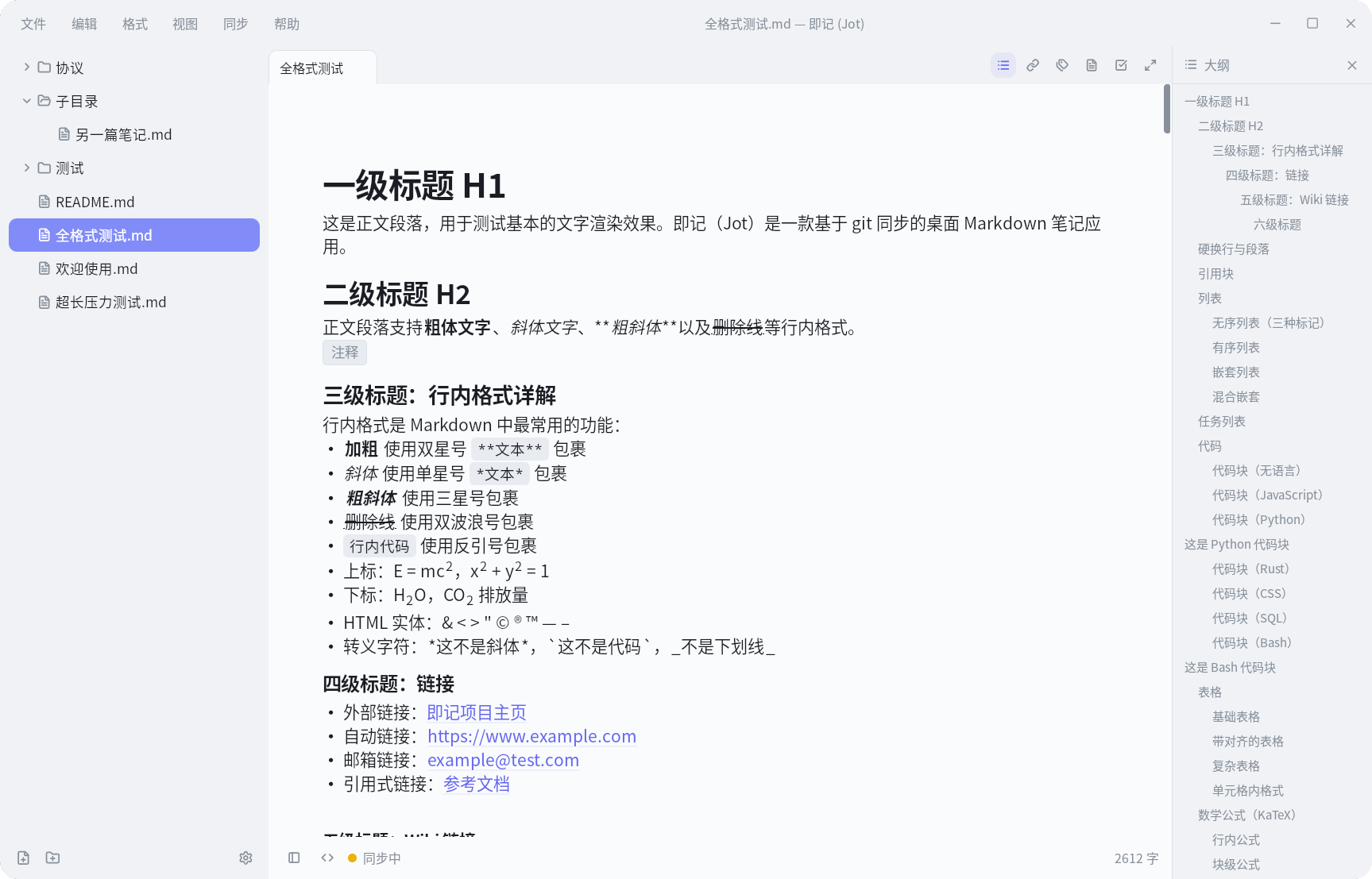Jump to 引用块 in the outline
The width and height of the screenshot is (1372, 879).
point(1215,273)
